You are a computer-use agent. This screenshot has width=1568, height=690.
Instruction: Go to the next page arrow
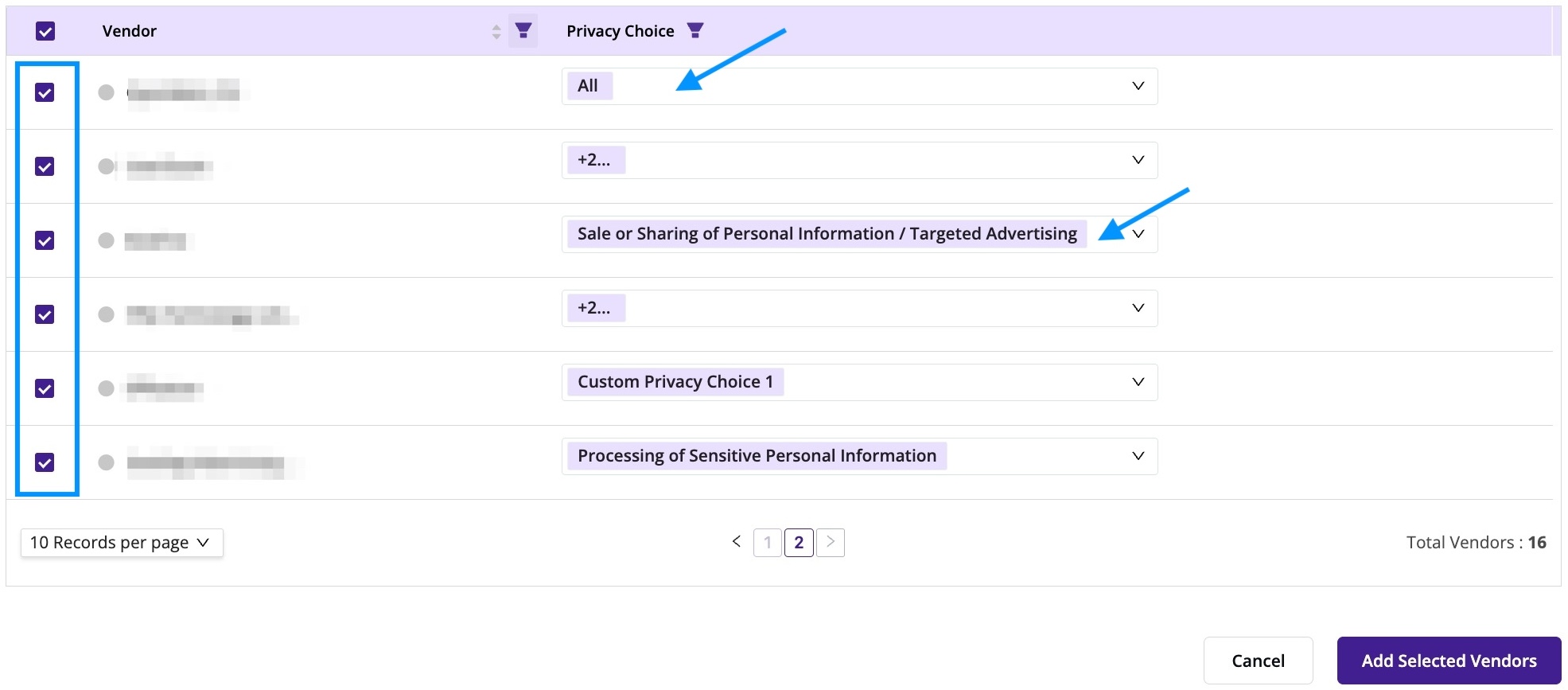831,543
